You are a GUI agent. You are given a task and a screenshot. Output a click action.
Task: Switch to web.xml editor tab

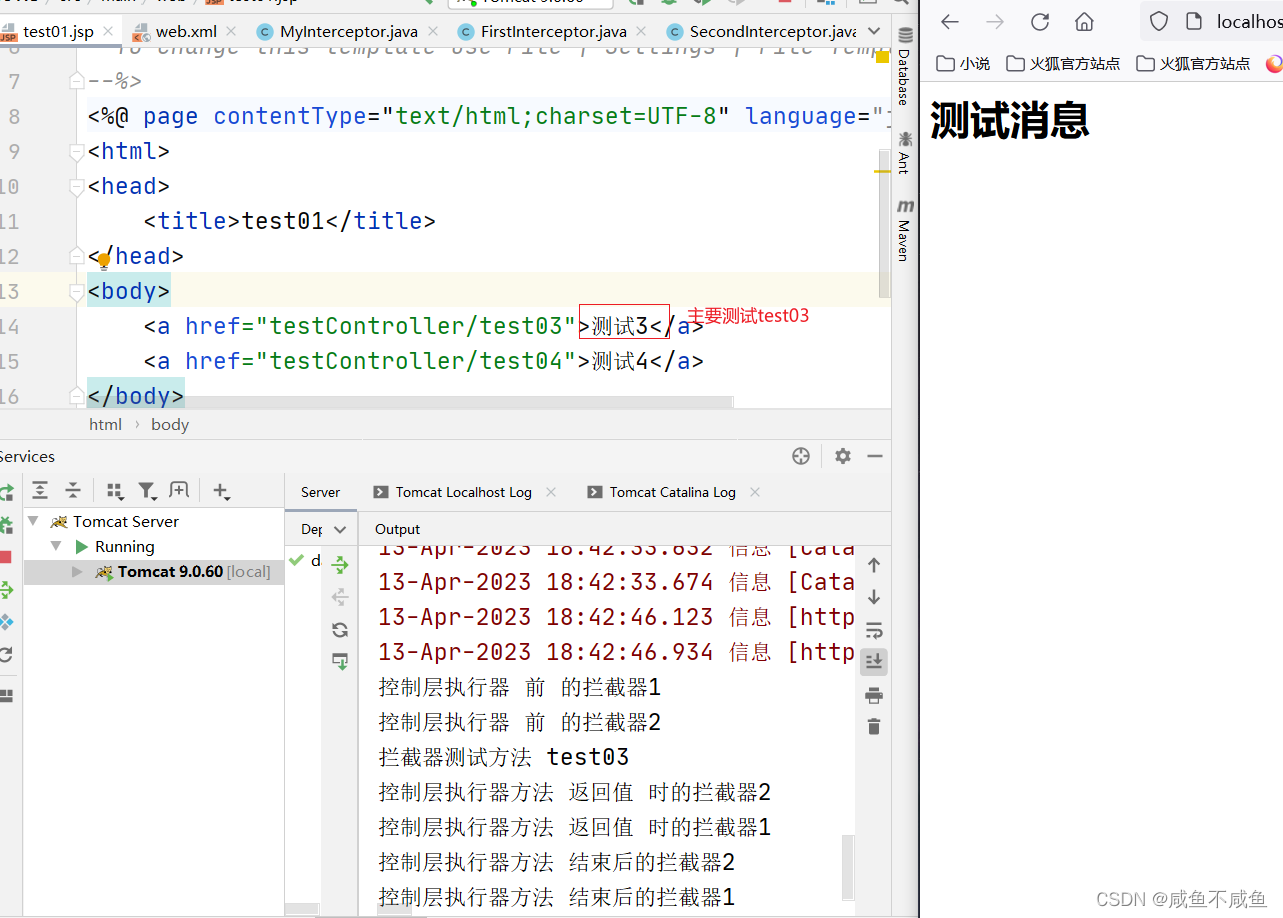coord(186,31)
